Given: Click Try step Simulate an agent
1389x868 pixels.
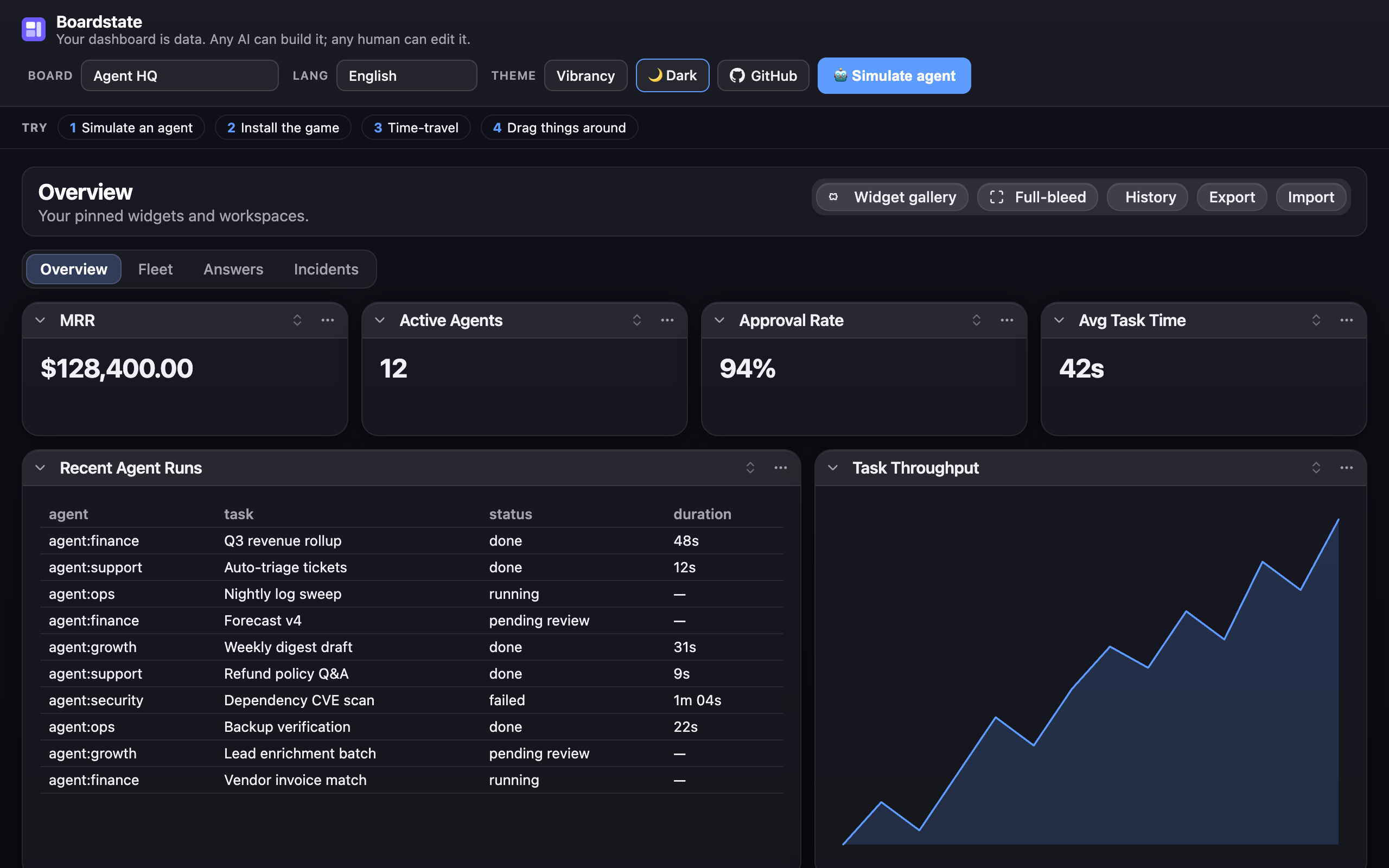Looking at the screenshot, I should (x=131, y=127).
